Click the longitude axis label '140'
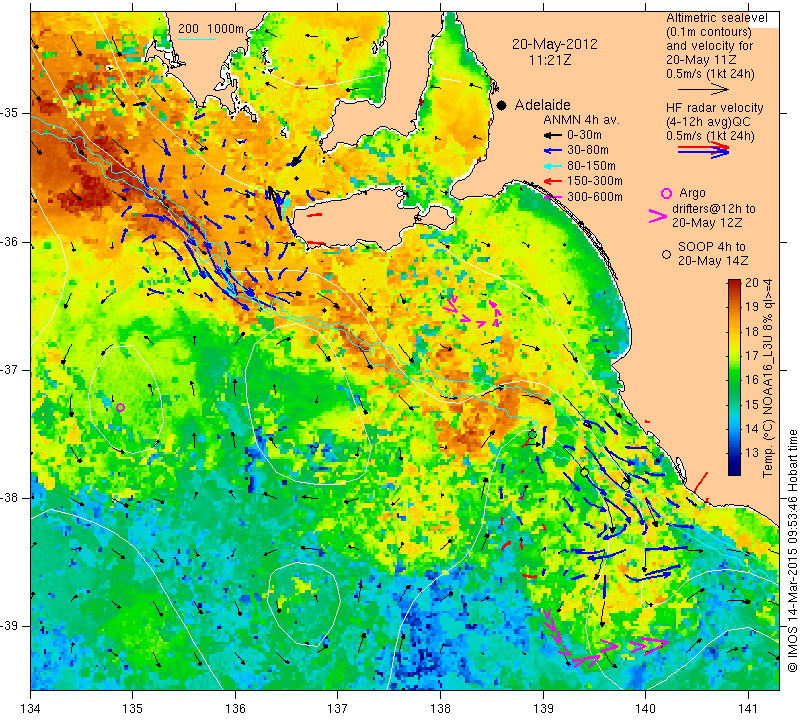 pyautogui.click(x=645, y=709)
